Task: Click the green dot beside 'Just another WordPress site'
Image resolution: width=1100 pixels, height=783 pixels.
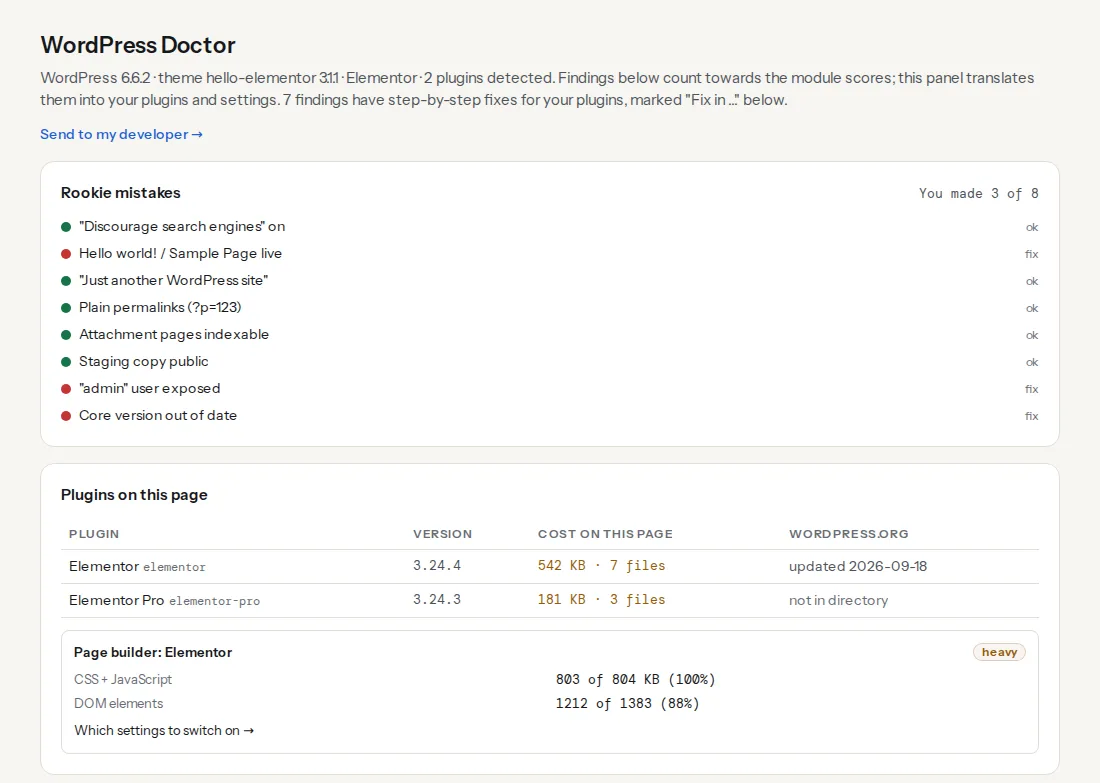Action: tap(66, 281)
